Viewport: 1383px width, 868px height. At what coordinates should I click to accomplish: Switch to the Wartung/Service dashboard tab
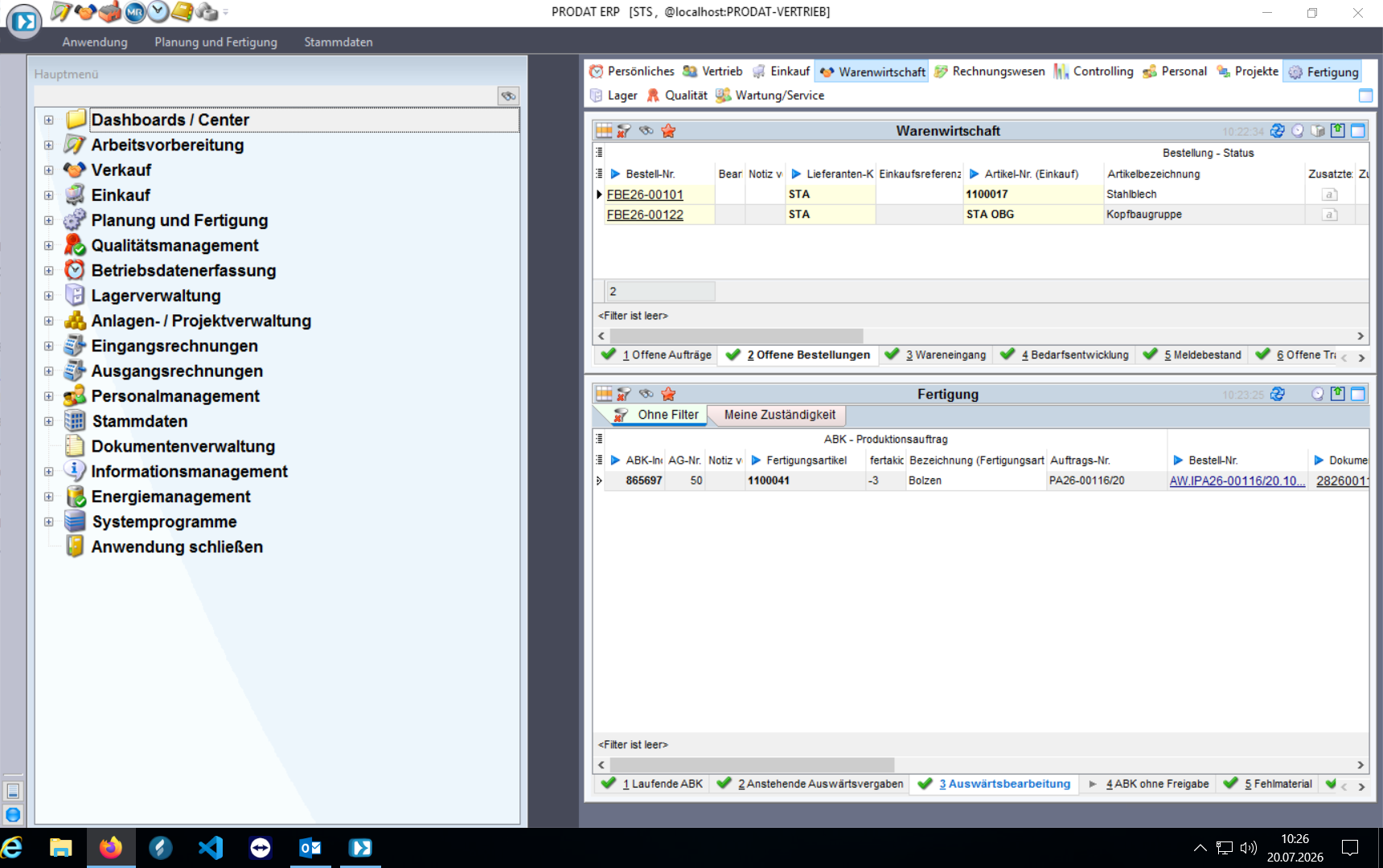(x=770, y=95)
